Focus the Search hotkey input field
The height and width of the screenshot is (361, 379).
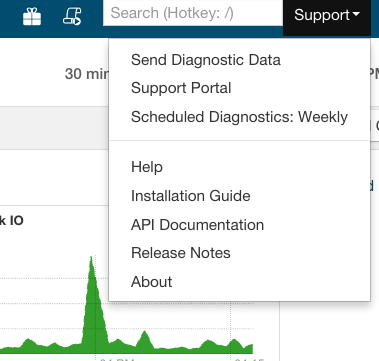[193, 13]
